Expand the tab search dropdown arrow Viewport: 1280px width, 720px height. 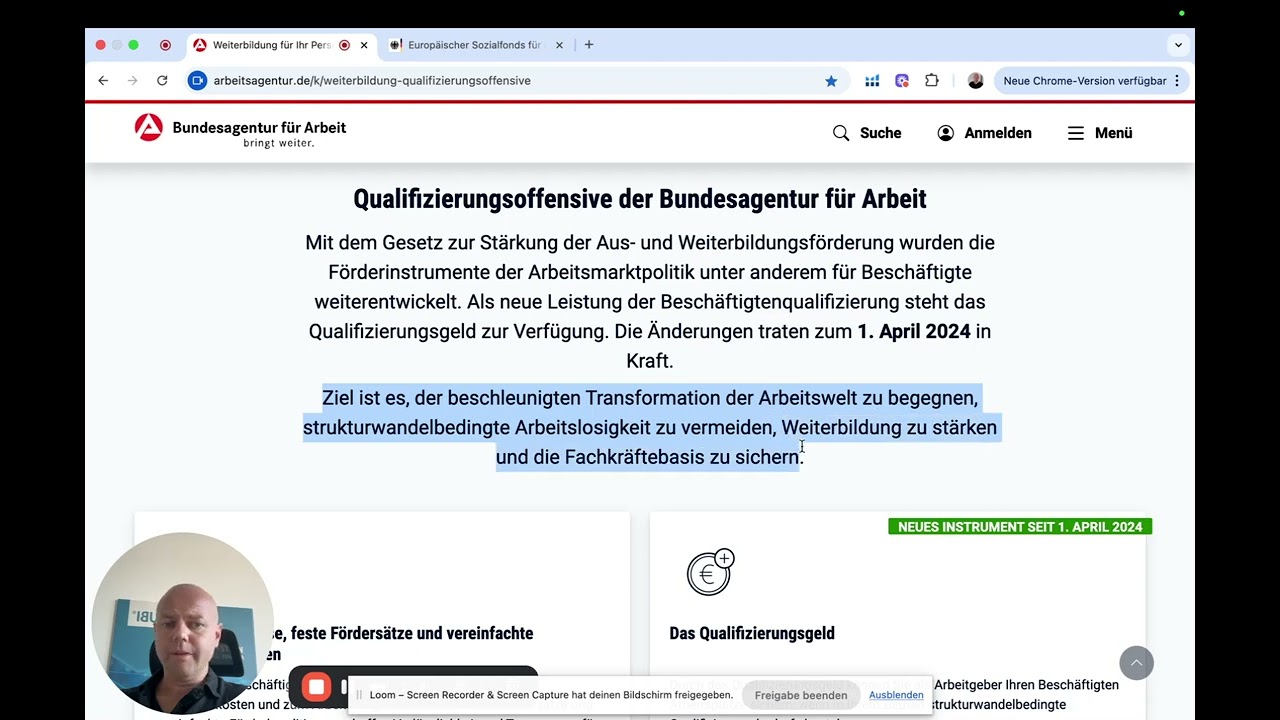coord(1178,45)
